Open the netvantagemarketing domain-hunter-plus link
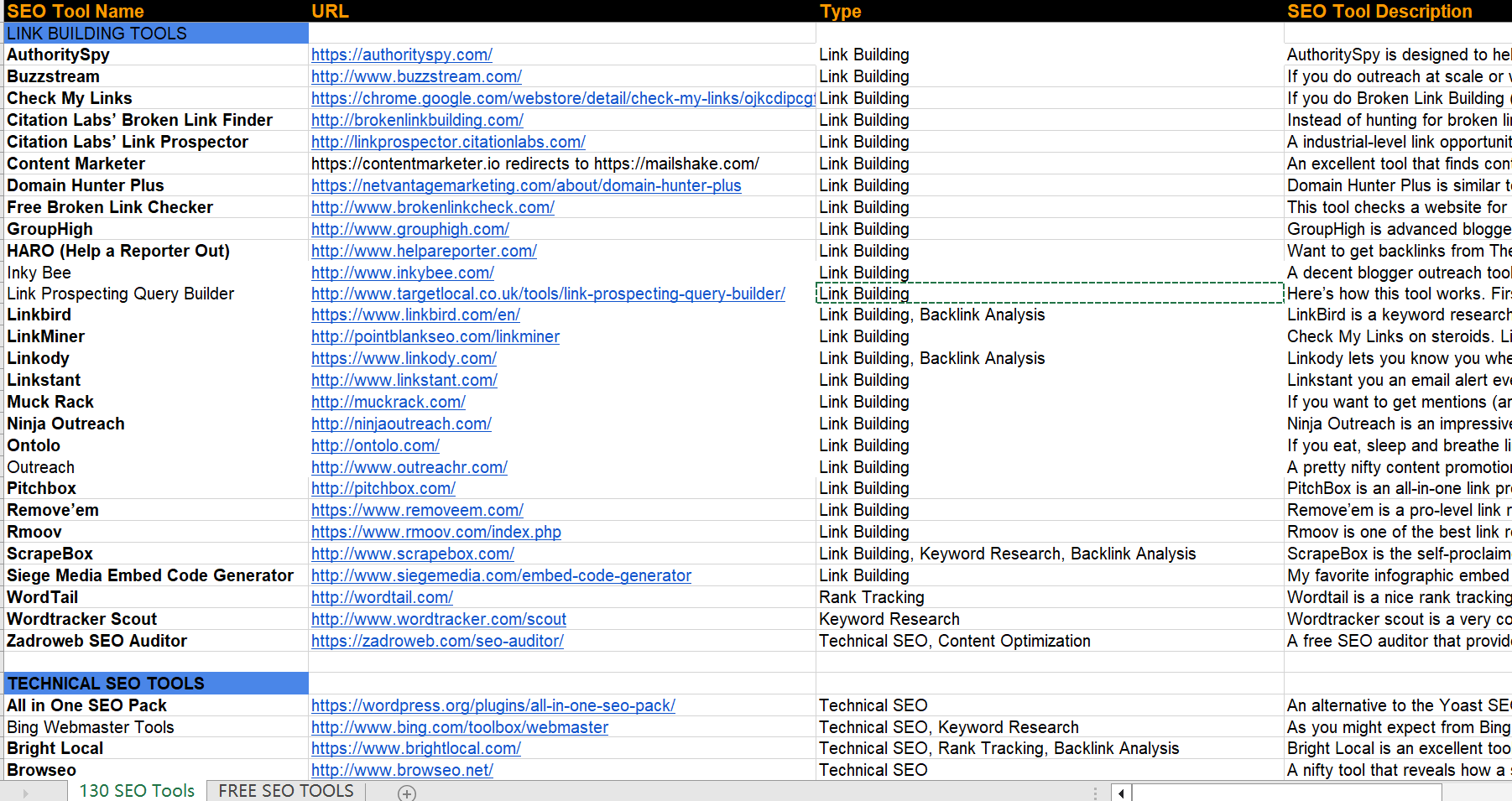The width and height of the screenshot is (1512, 801). tap(526, 185)
